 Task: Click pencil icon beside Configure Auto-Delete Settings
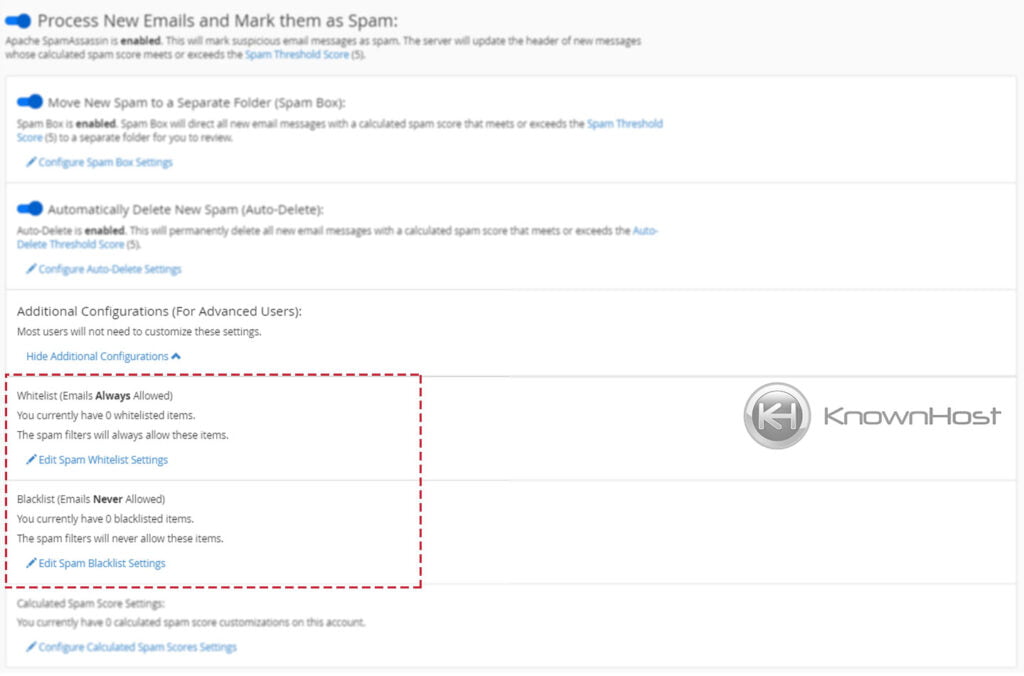click(31, 268)
